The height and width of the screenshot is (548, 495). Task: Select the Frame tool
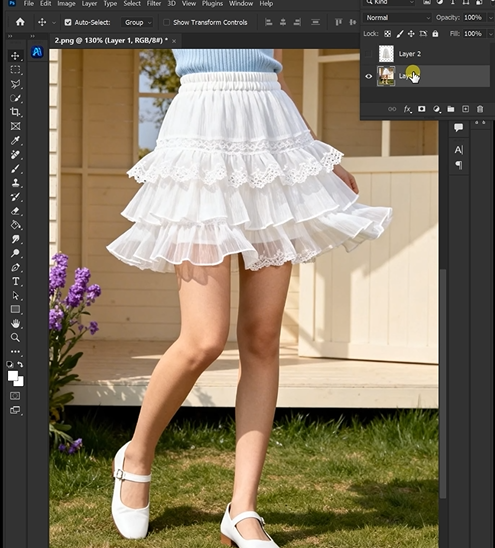click(x=15, y=126)
